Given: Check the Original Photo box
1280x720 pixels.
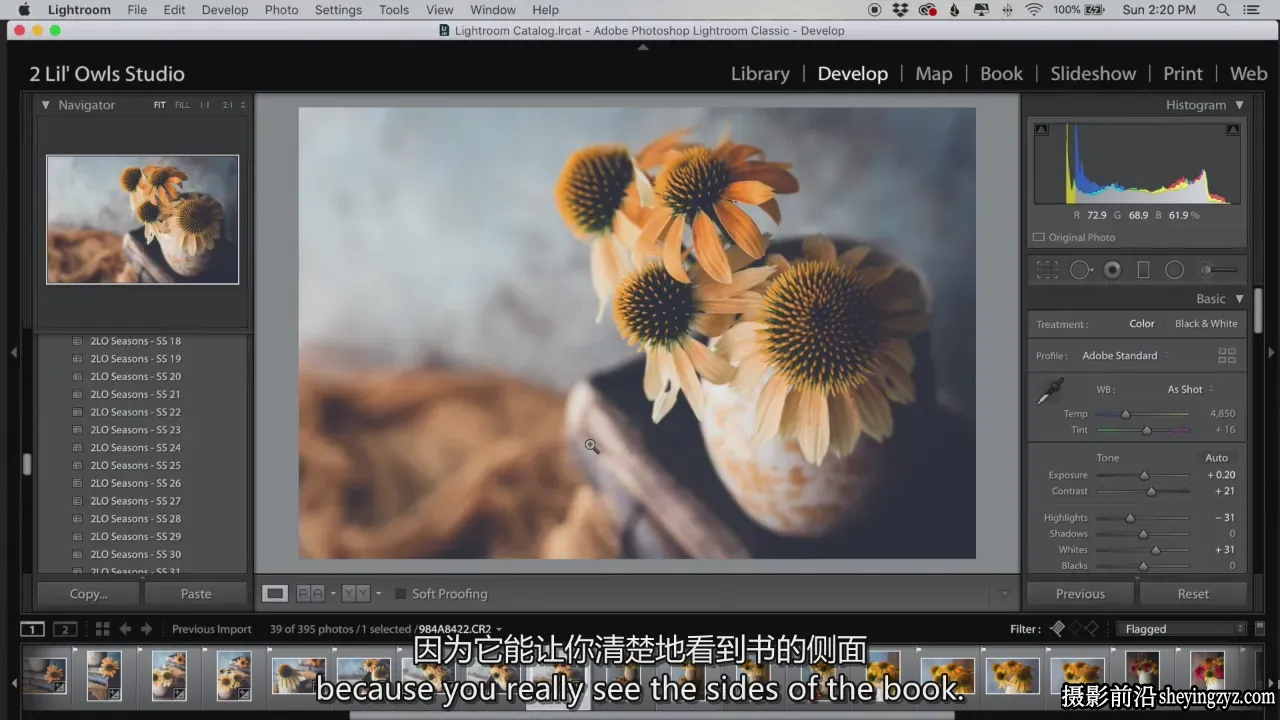Looking at the screenshot, I should [1039, 238].
